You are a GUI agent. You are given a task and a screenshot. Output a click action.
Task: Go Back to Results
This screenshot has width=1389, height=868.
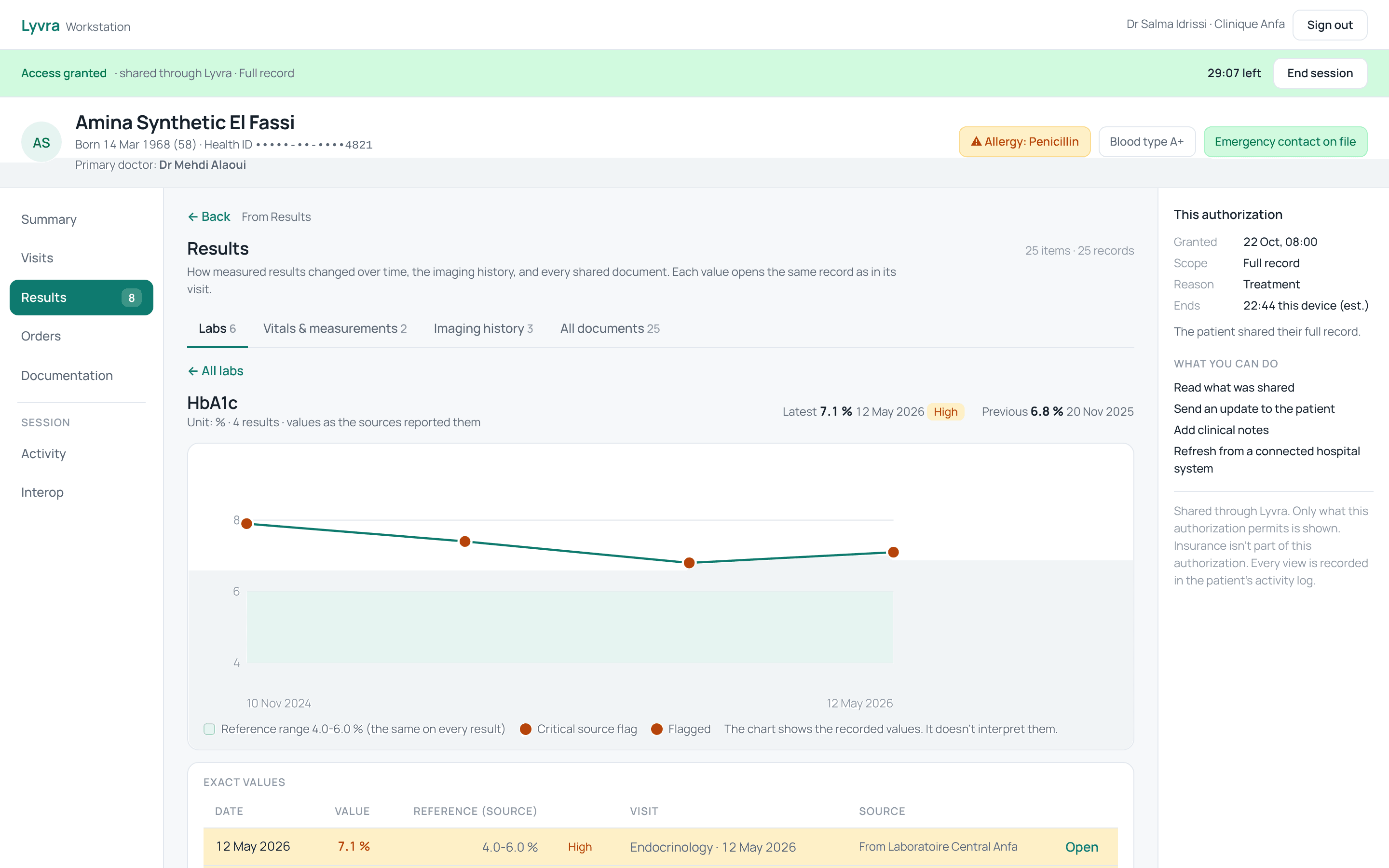pos(209,217)
